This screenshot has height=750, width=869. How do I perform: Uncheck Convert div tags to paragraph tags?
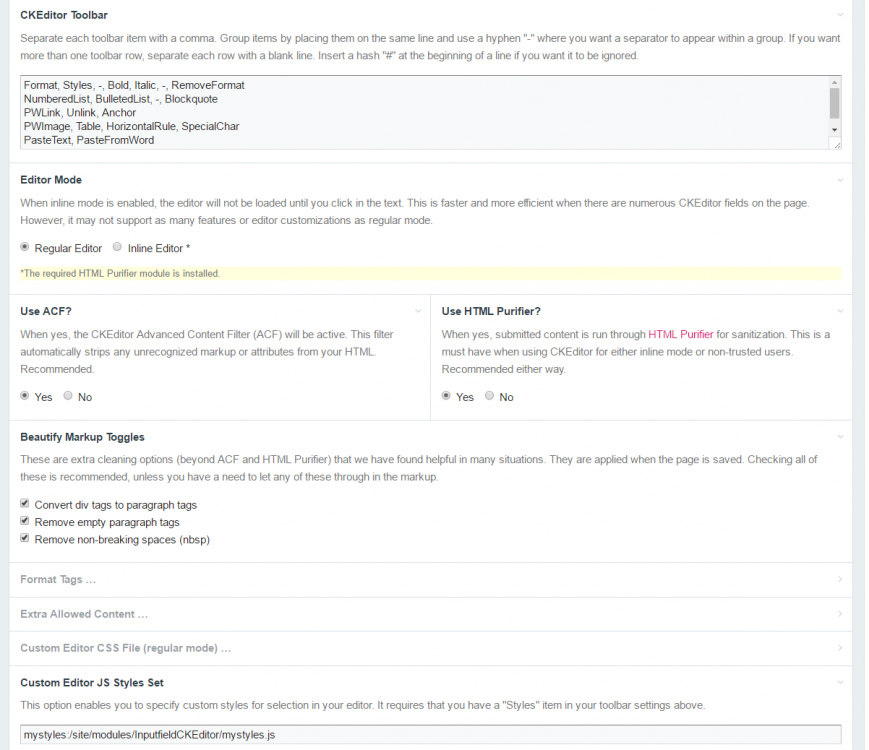26,504
